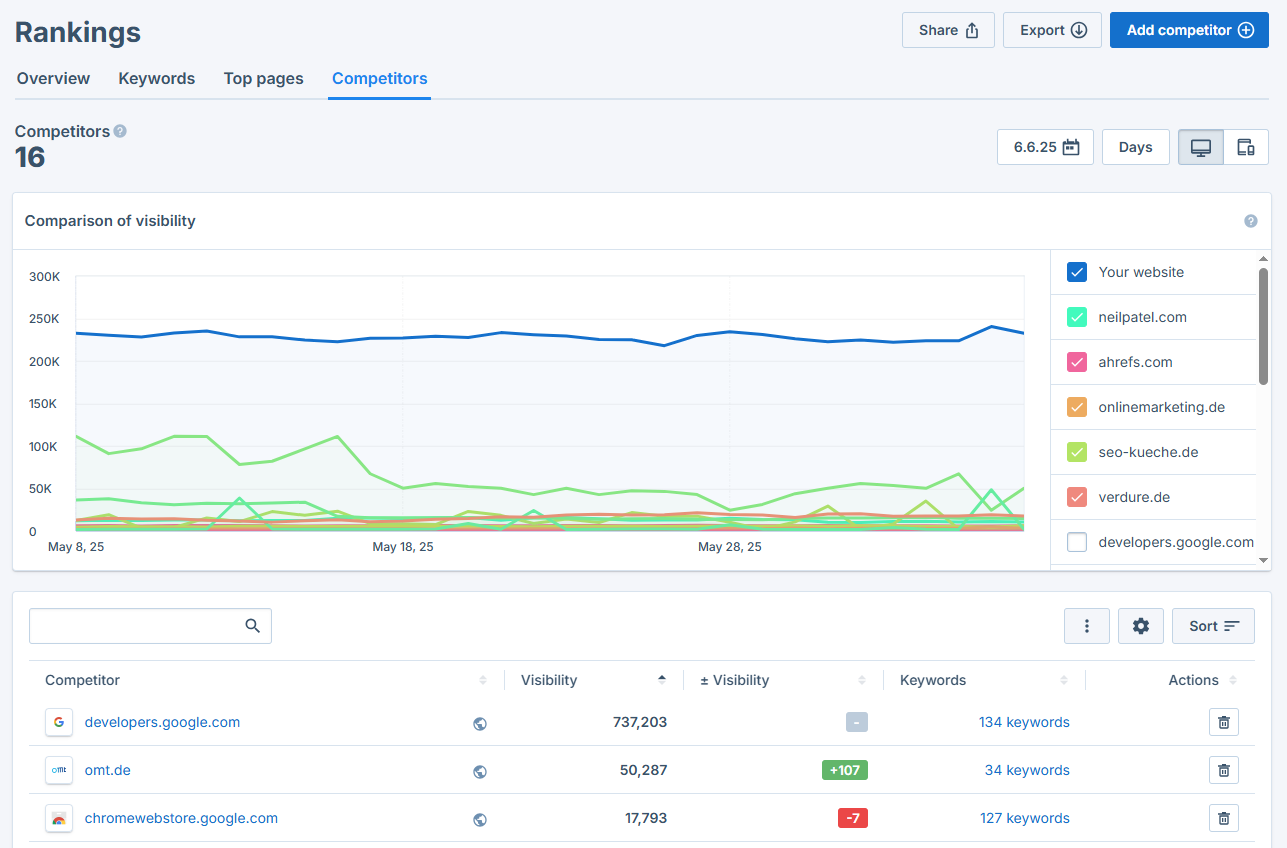Switch to the Keywords tab

156,78
